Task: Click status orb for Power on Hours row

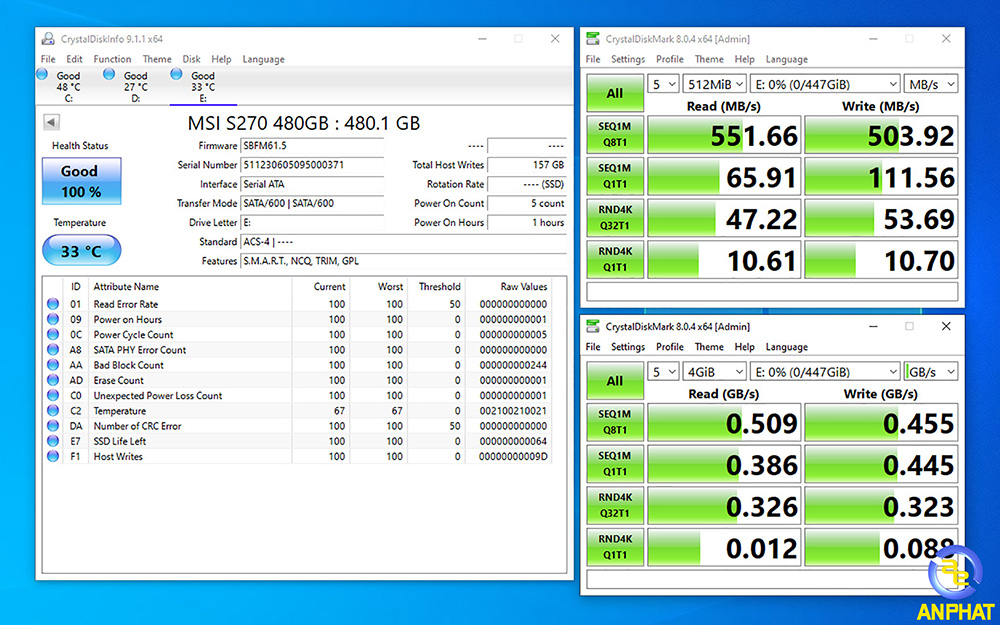Action: tap(53, 320)
